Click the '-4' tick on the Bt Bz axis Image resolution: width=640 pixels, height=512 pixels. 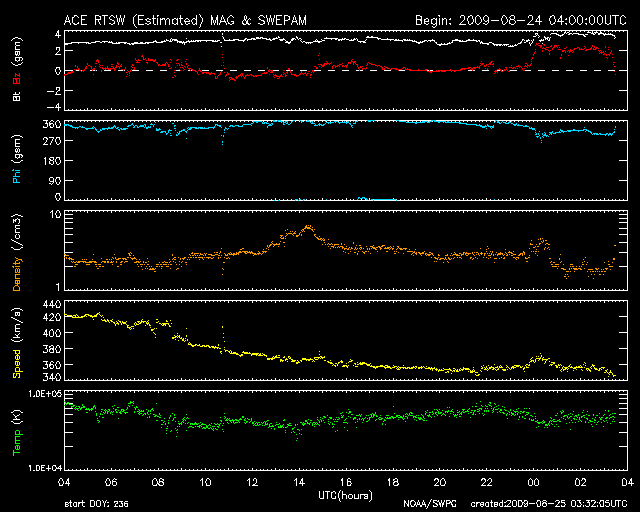[53, 107]
